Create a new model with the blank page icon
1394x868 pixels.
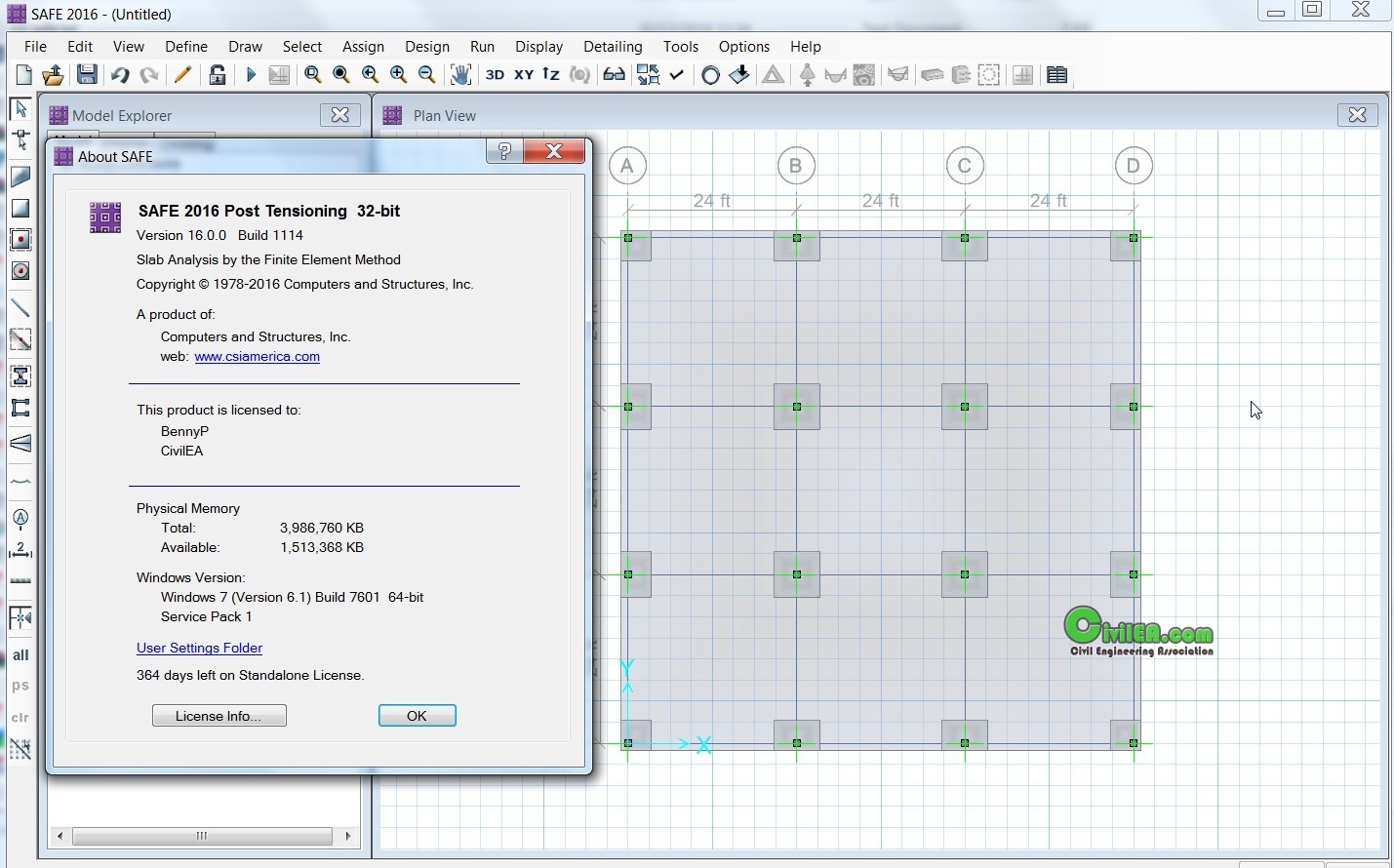(x=24, y=75)
